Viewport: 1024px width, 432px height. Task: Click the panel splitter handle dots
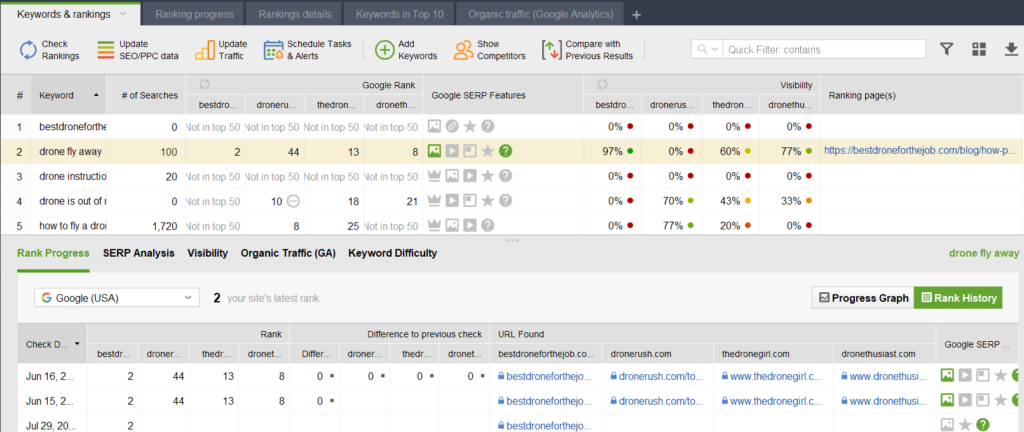pyautogui.click(x=512, y=240)
